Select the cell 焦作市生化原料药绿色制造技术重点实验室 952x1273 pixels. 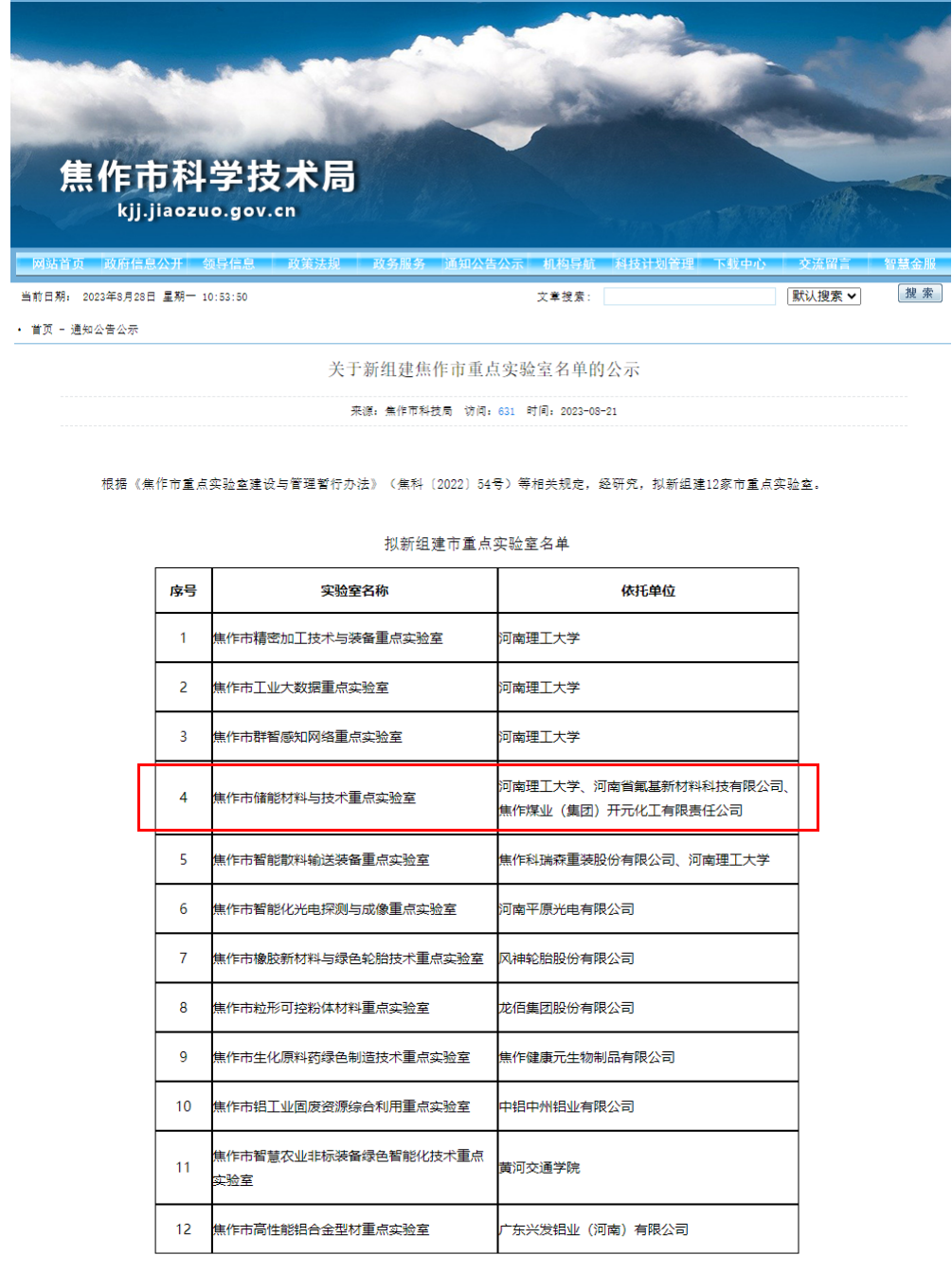(x=354, y=1057)
